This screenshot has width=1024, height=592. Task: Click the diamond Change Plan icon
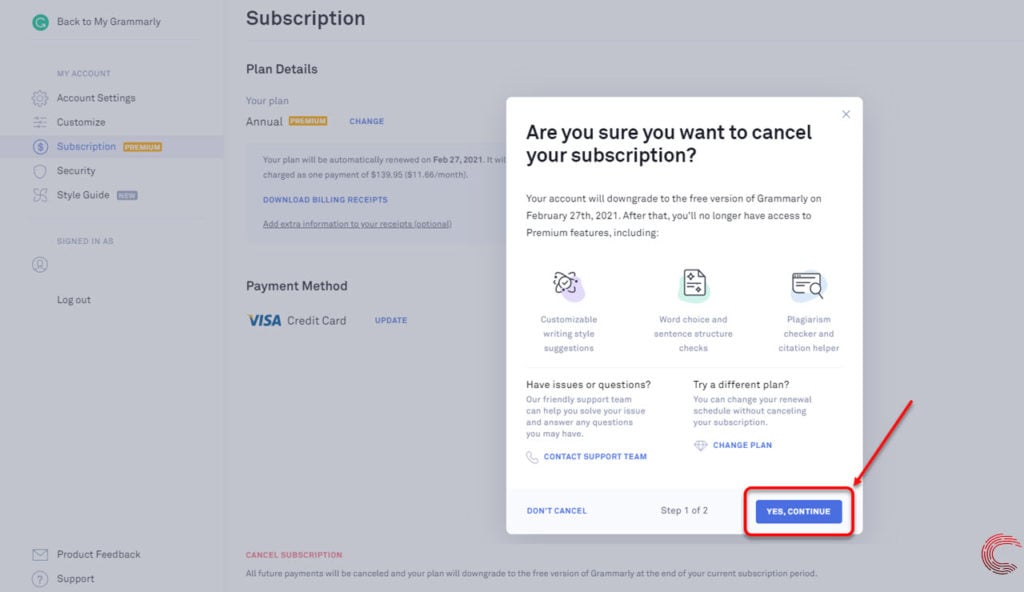(x=700, y=445)
